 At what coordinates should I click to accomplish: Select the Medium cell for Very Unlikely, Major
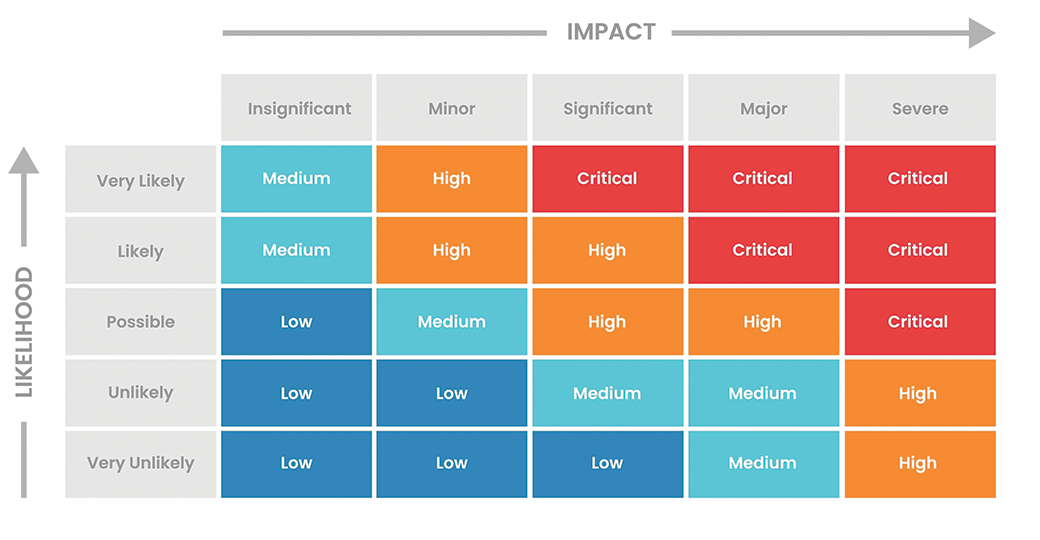pyautogui.click(x=763, y=463)
